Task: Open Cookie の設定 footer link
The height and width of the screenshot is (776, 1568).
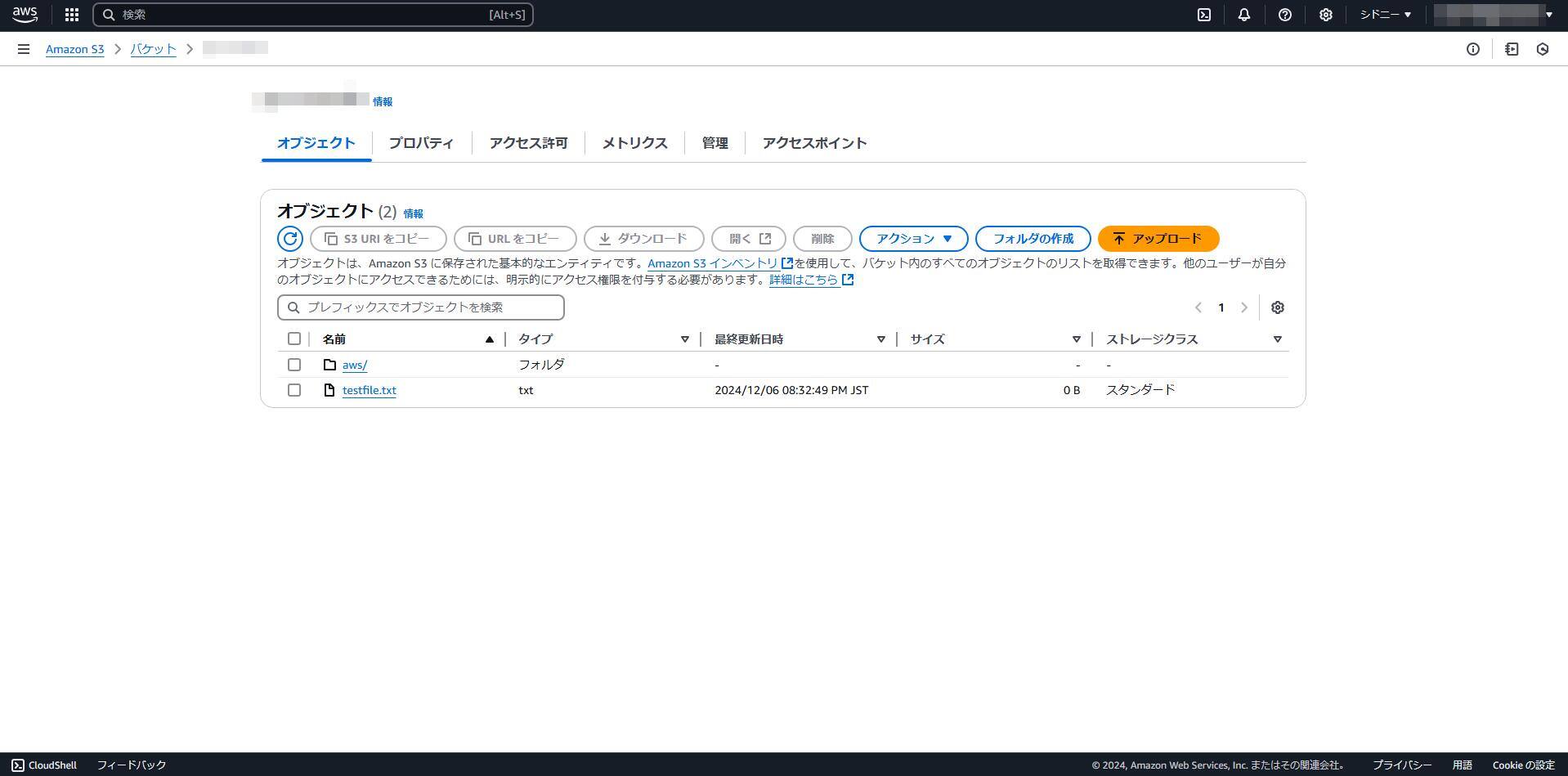Action: (x=1524, y=765)
